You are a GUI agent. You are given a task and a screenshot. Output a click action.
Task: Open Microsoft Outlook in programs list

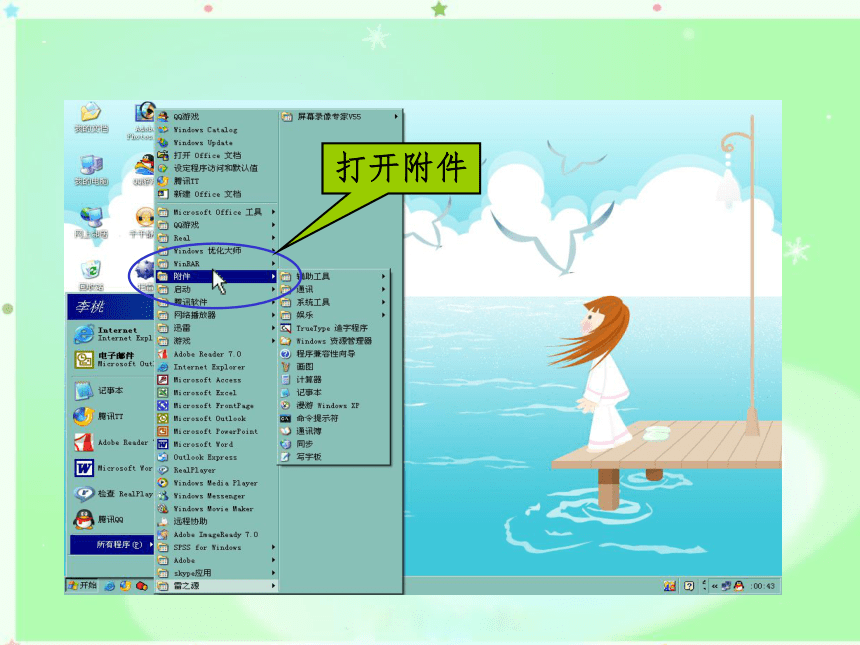[x=217, y=418]
